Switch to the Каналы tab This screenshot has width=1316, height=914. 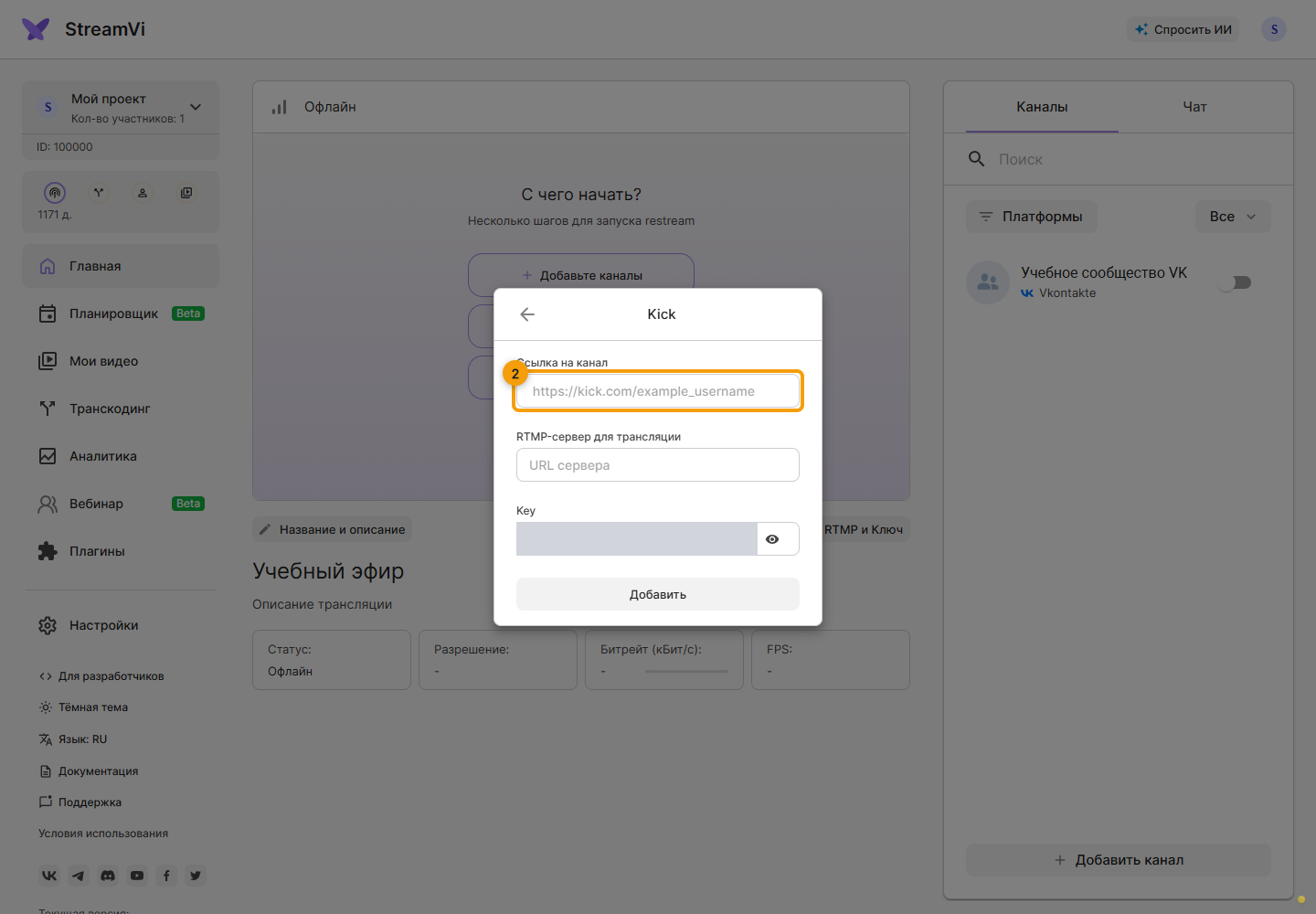click(1042, 107)
